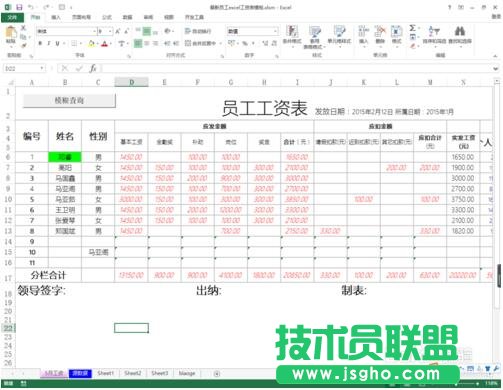Toggle Underline formatting

coord(57,43)
